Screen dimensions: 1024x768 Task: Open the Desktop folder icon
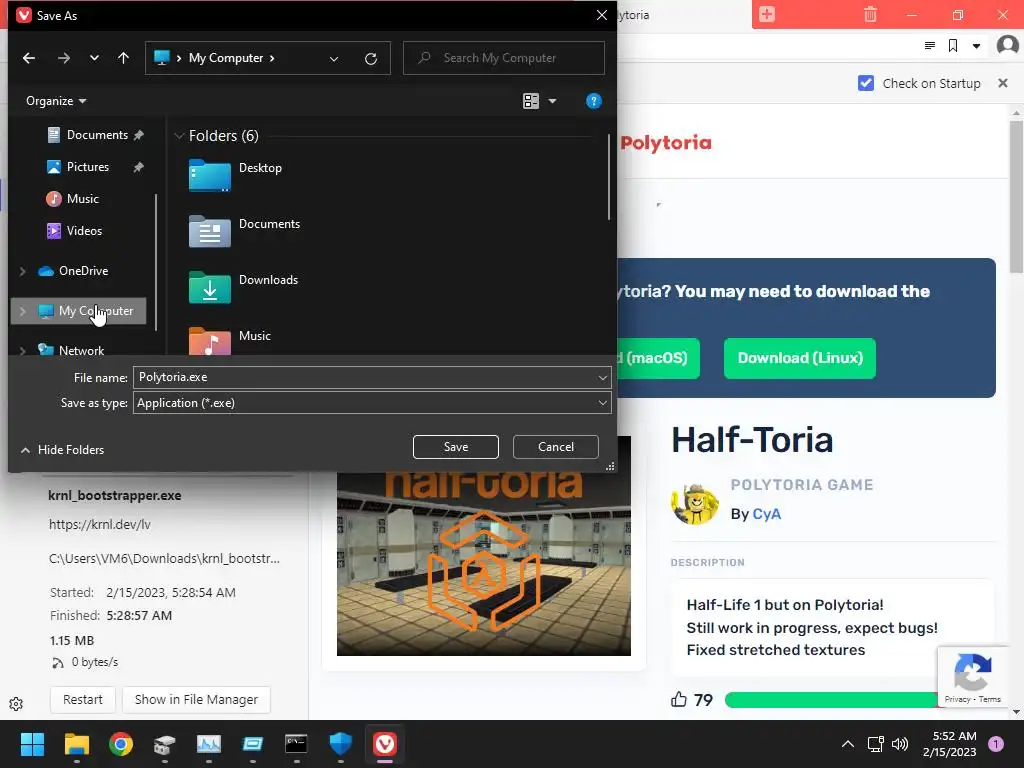pos(210,174)
